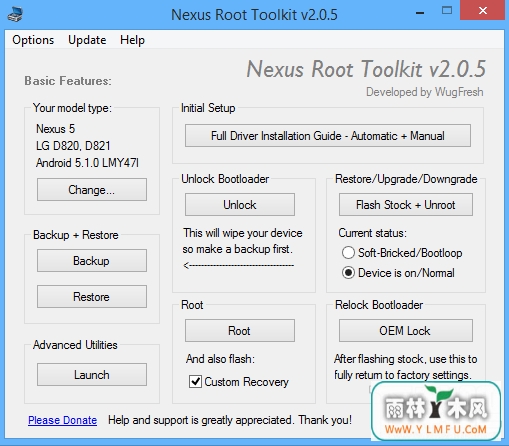Maximize the Nexus Root Toolkit window
509x446 pixels.
click(x=447, y=11)
